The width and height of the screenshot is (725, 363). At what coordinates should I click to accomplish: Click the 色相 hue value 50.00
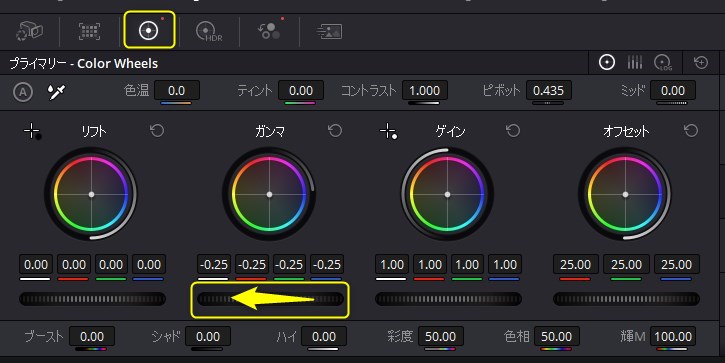tap(557, 337)
